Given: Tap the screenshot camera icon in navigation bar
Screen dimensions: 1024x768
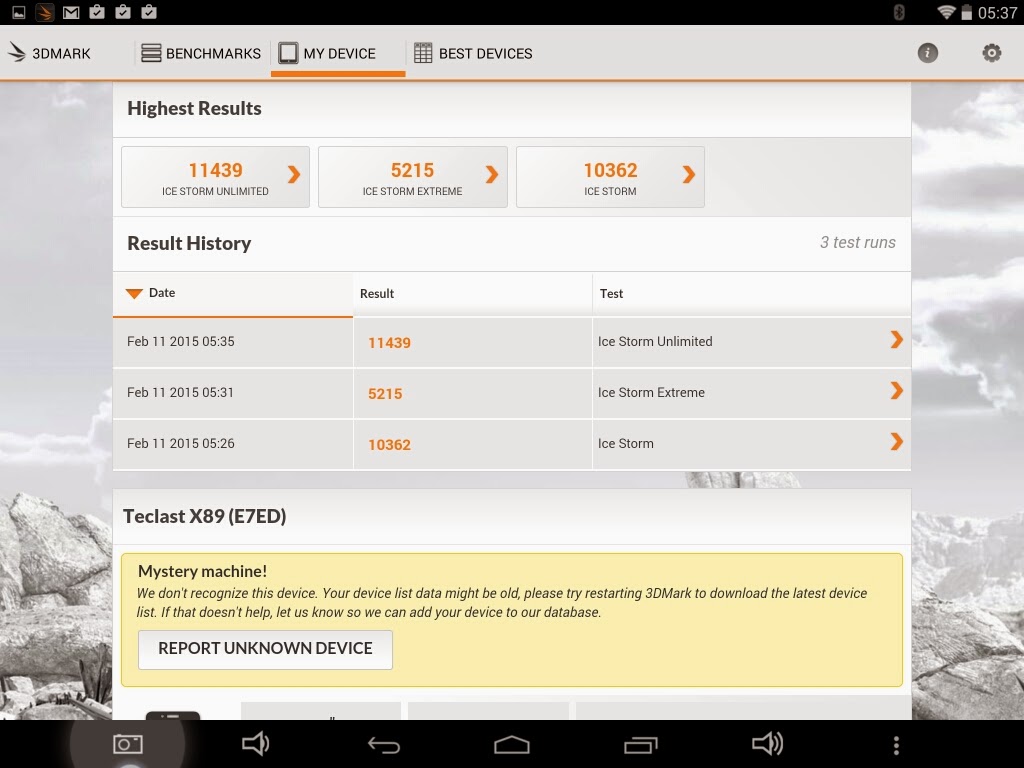Looking at the screenshot, I should click(128, 744).
